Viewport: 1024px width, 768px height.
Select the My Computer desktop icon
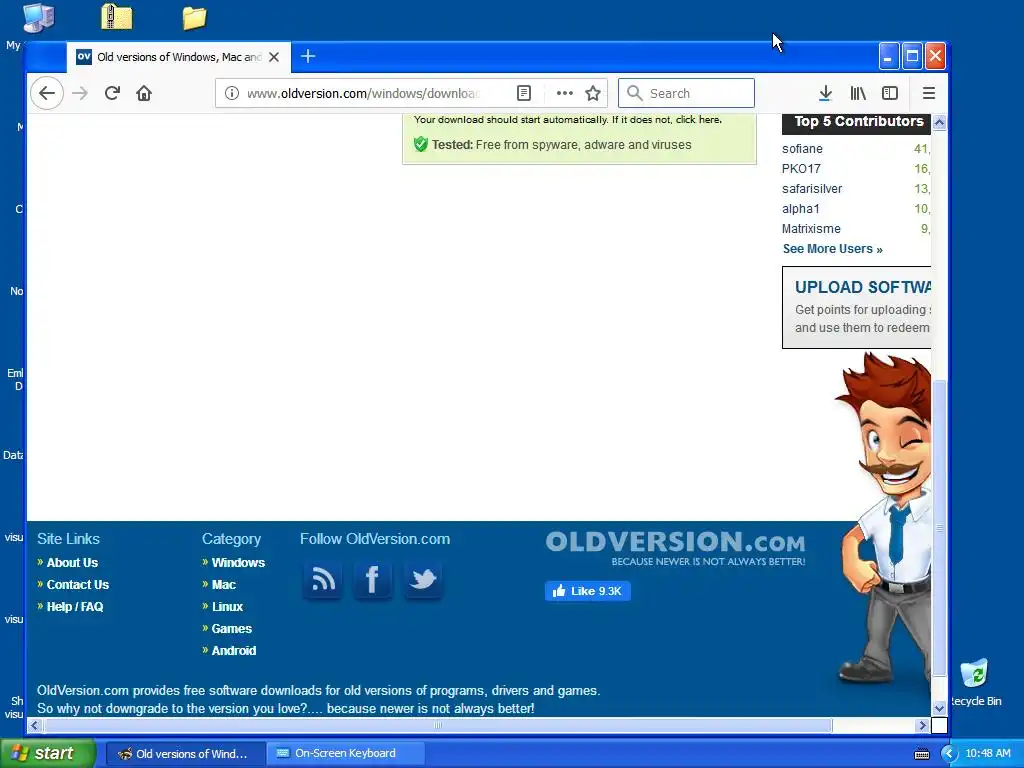[38, 18]
